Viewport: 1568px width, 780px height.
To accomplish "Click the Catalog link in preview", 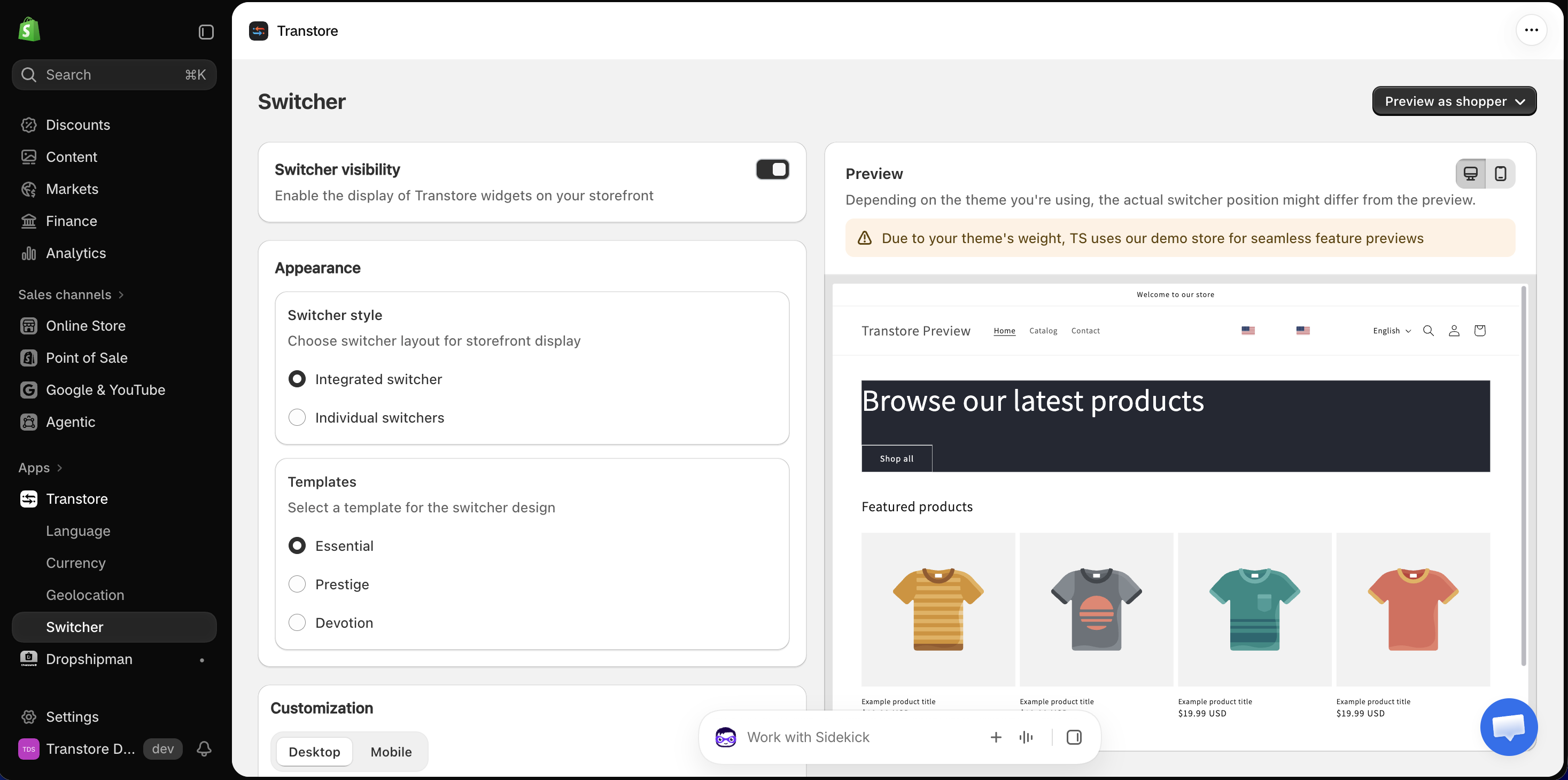I will 1043,330.
